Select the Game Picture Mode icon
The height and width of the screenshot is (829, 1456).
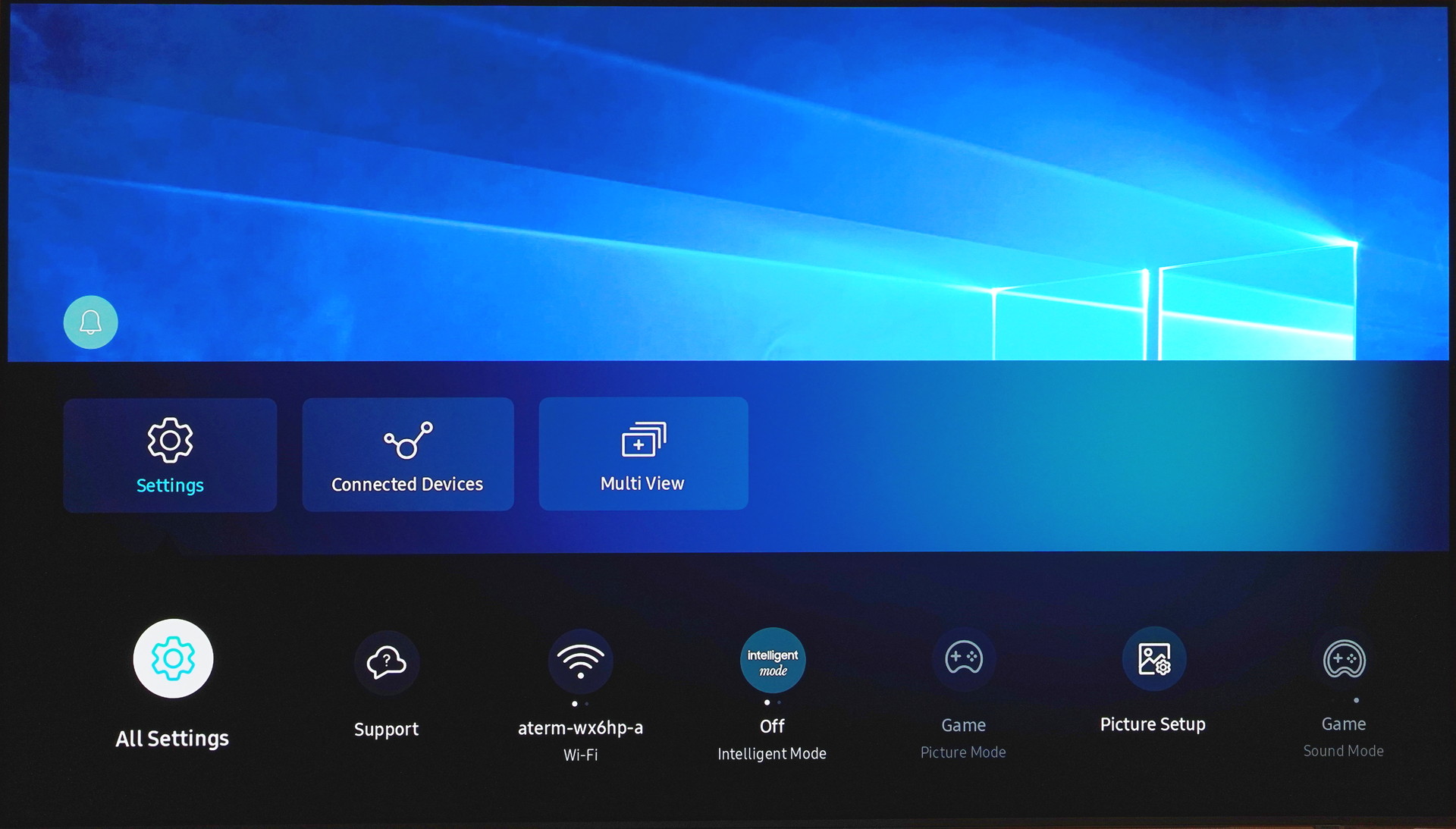tap(964, 658)
